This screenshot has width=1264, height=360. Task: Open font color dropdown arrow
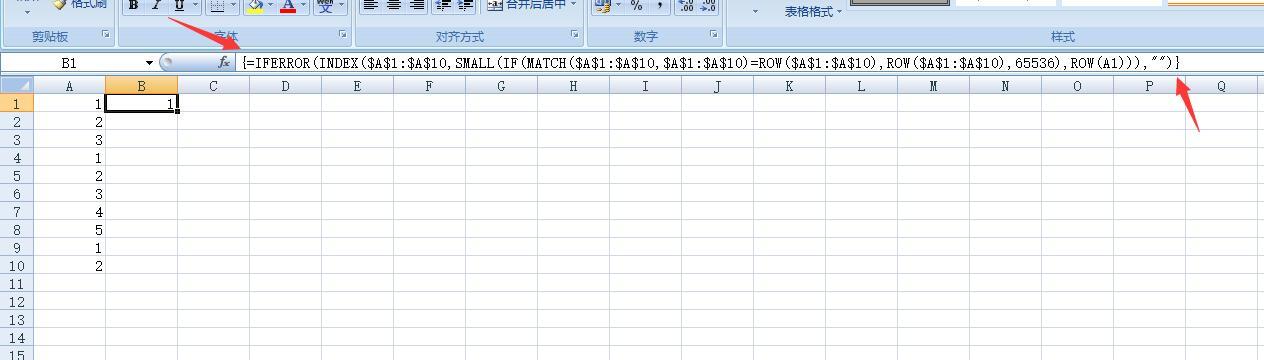(304, 5)
